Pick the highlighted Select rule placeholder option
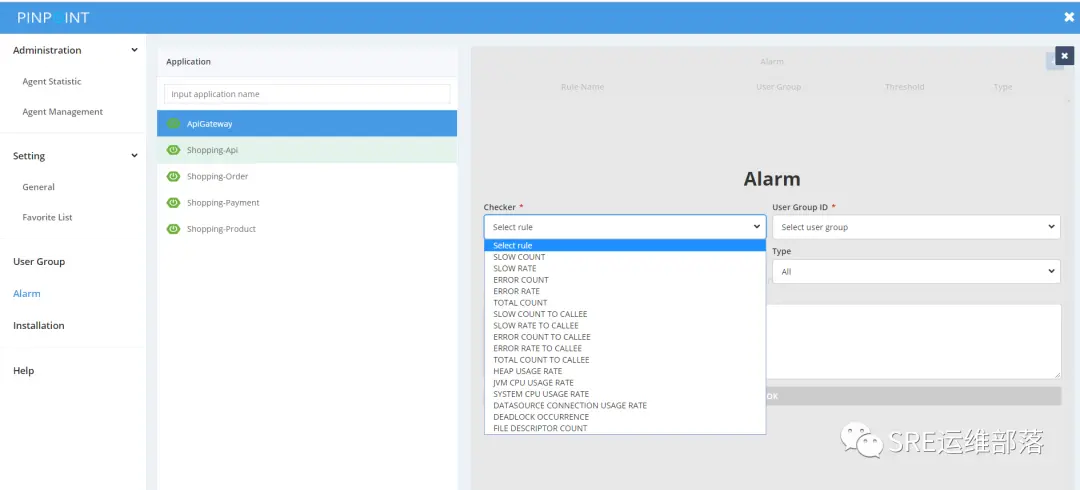Viewport: 1080px width, 490px height. (x=625, y=245)
